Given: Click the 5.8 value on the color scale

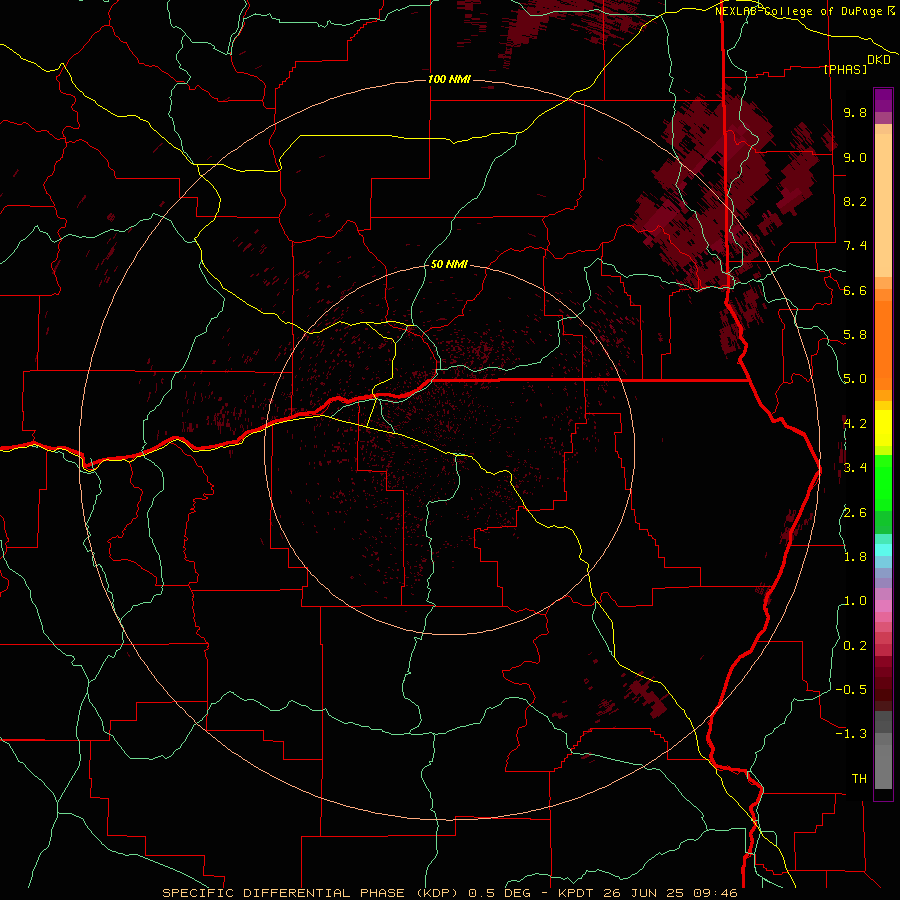Looking at the screenshot, I should tap(855, 335).
